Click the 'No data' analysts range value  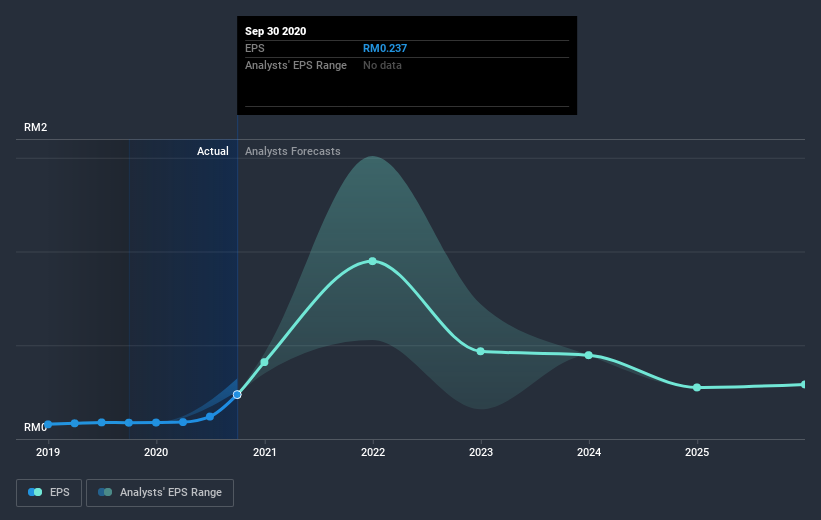pos(382,65)
